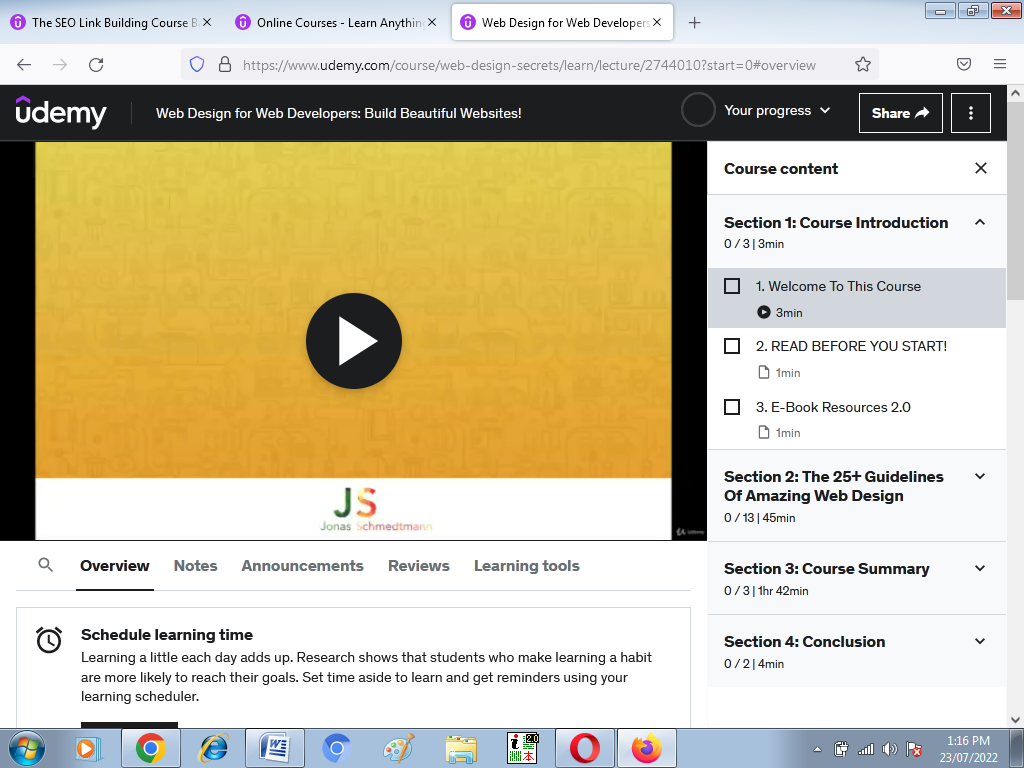Viewport: 1024px width, 768px height.
Task: Open the search icon beside Overview tab
Action: pyautogui.click(x=45, y=565)
